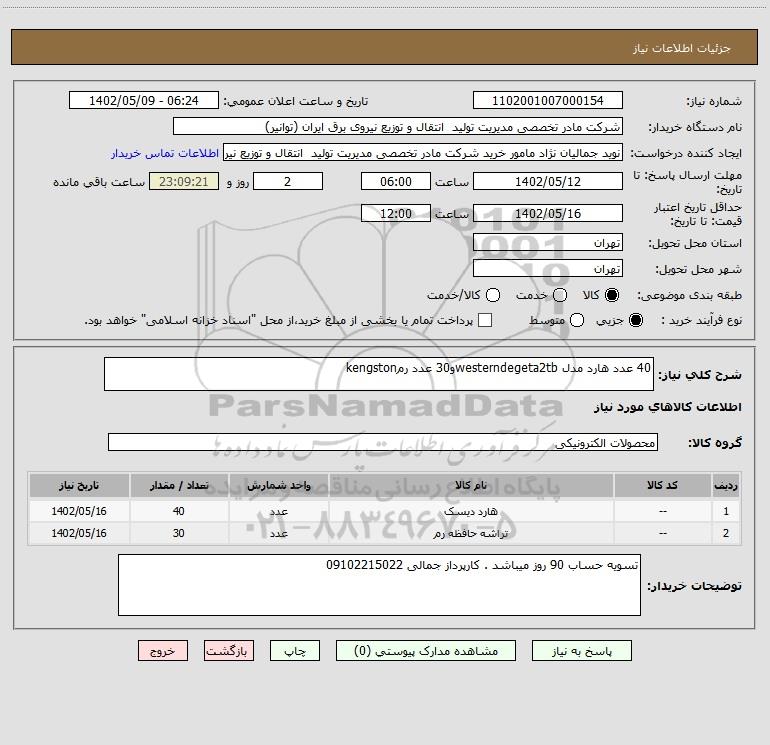Screen dimensions: 770x745
Task: Click the goods group field 'محصولات الکترونیکی'
Action: pyautogui.click(x=383, y=442)
